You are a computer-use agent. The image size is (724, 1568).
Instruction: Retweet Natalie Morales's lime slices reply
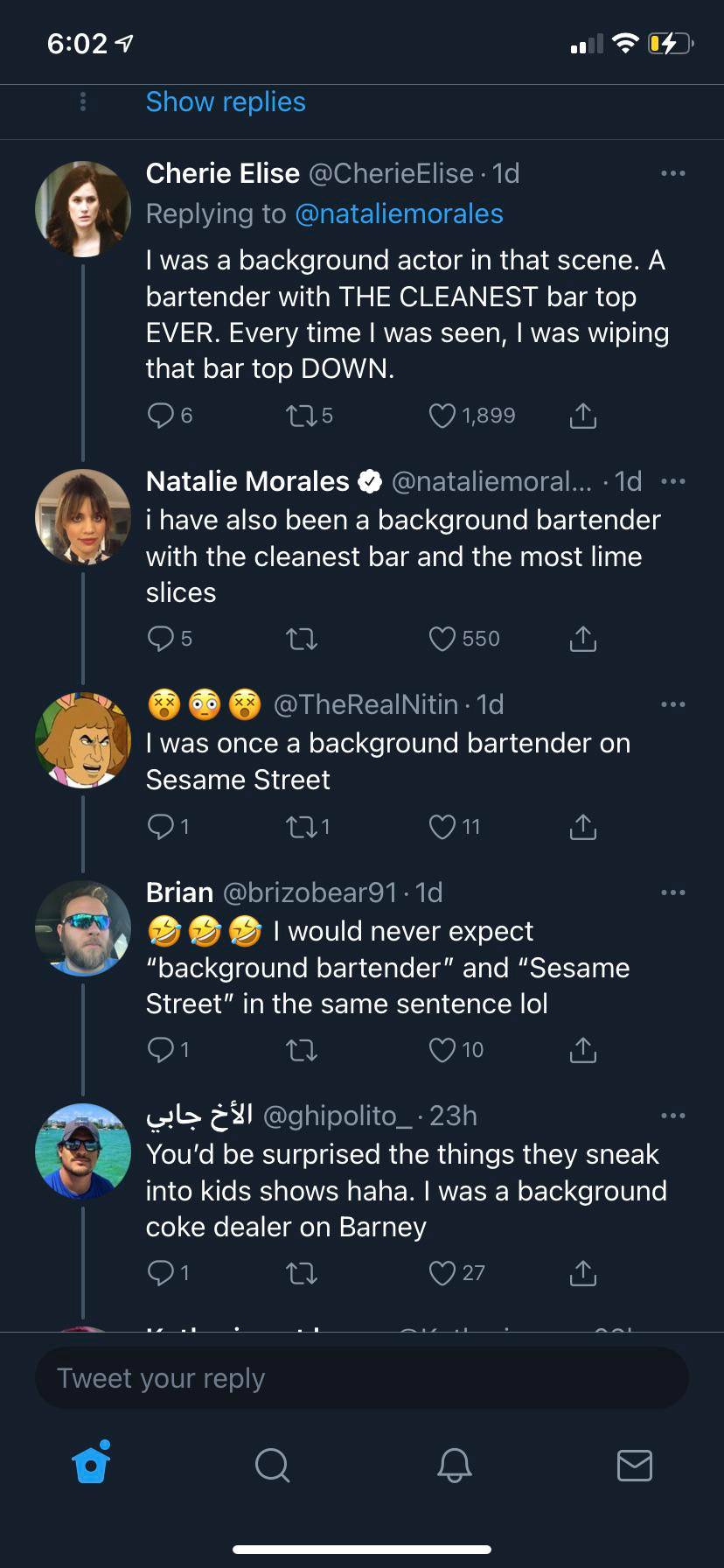[x=301, y=639]
